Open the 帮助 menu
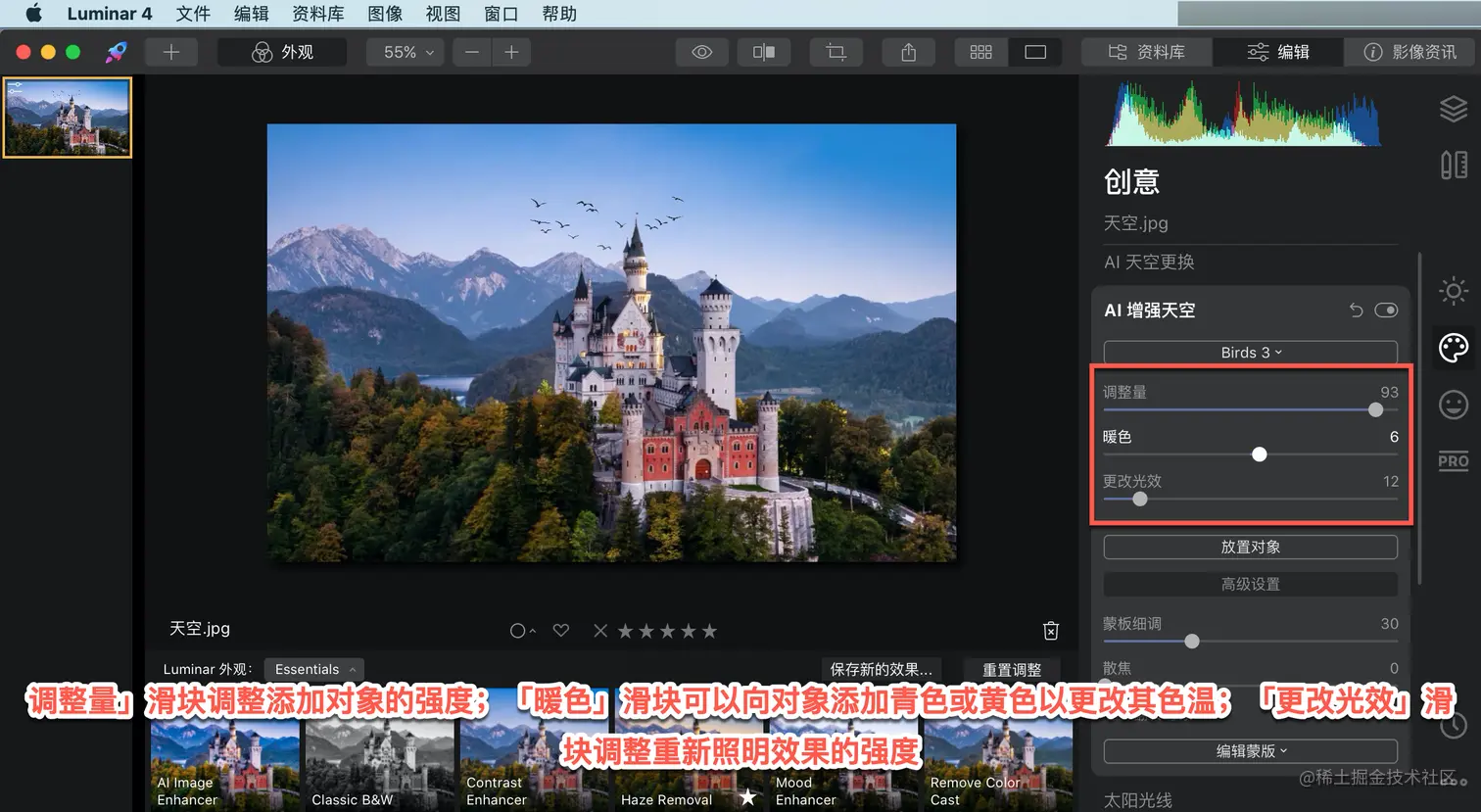 click(x=559, y=14)
